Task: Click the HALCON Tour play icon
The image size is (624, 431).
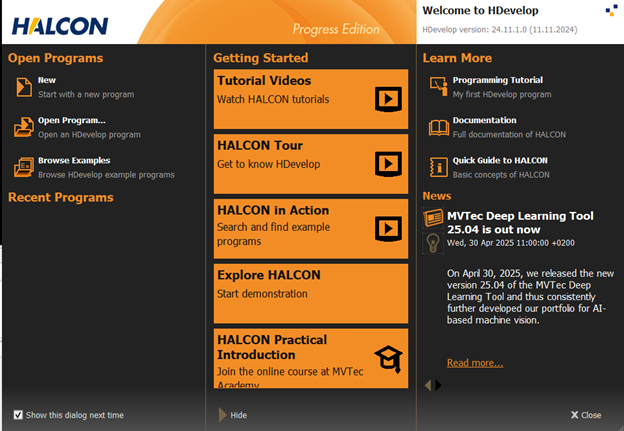Action: tap(388, 164)
